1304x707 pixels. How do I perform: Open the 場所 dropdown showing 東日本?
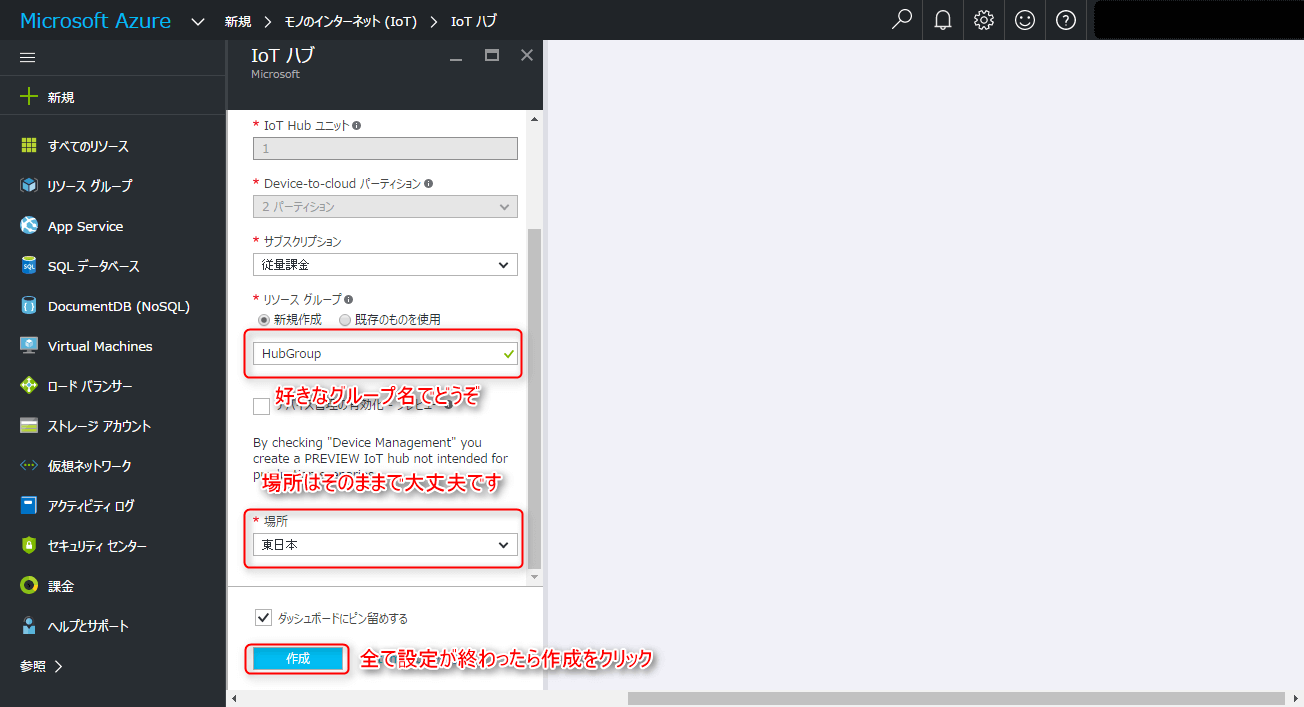pyautogui.click(x=385, y=545)
